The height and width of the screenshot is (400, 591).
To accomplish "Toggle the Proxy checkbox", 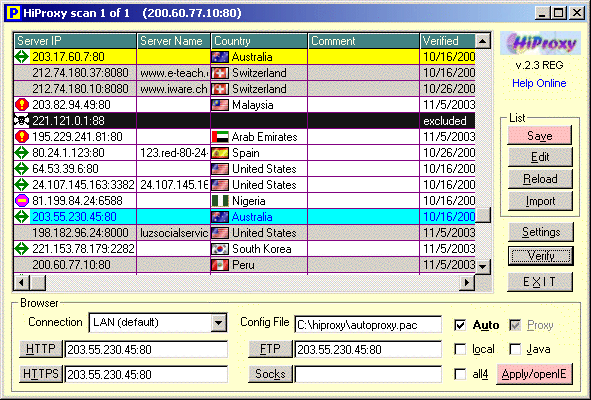I will point(515,325).
